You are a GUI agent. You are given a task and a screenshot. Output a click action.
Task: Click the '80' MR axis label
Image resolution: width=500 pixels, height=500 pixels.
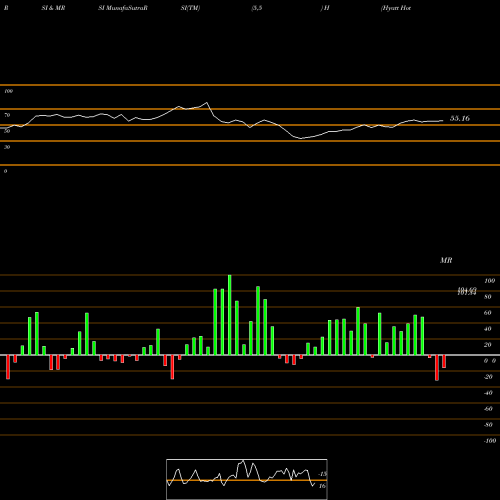click(x=488, y=297)
